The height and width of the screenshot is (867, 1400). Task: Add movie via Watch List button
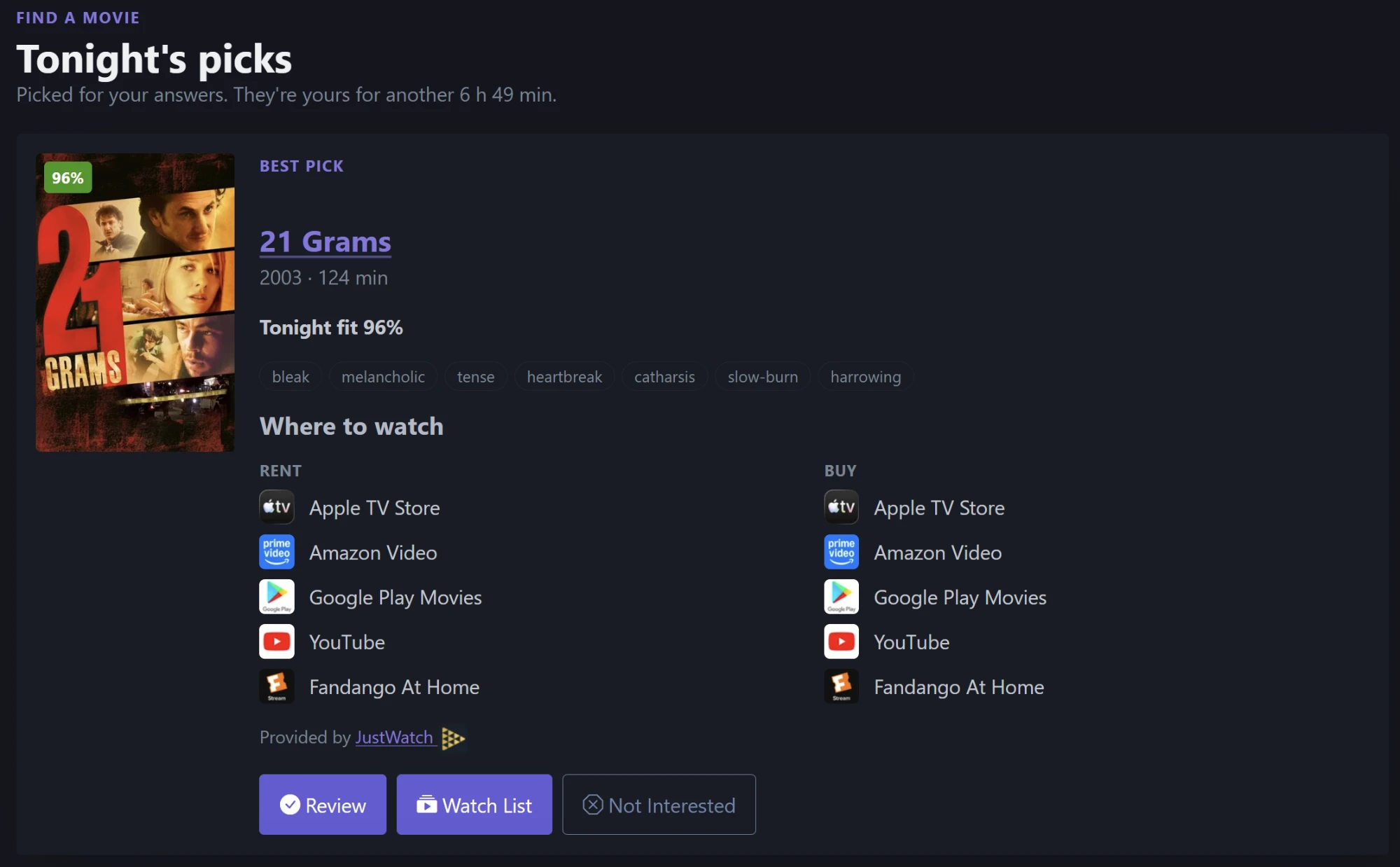click(474, 805)
